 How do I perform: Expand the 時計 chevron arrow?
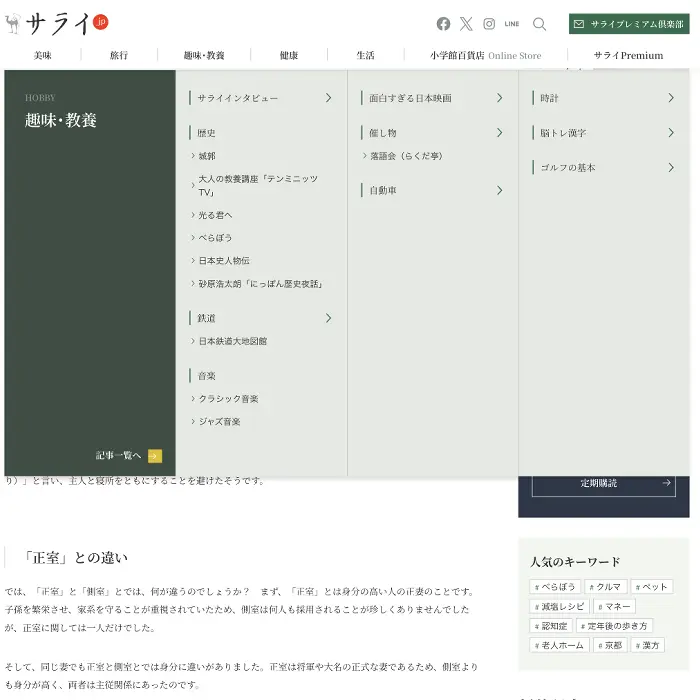[x=671, y=98]
